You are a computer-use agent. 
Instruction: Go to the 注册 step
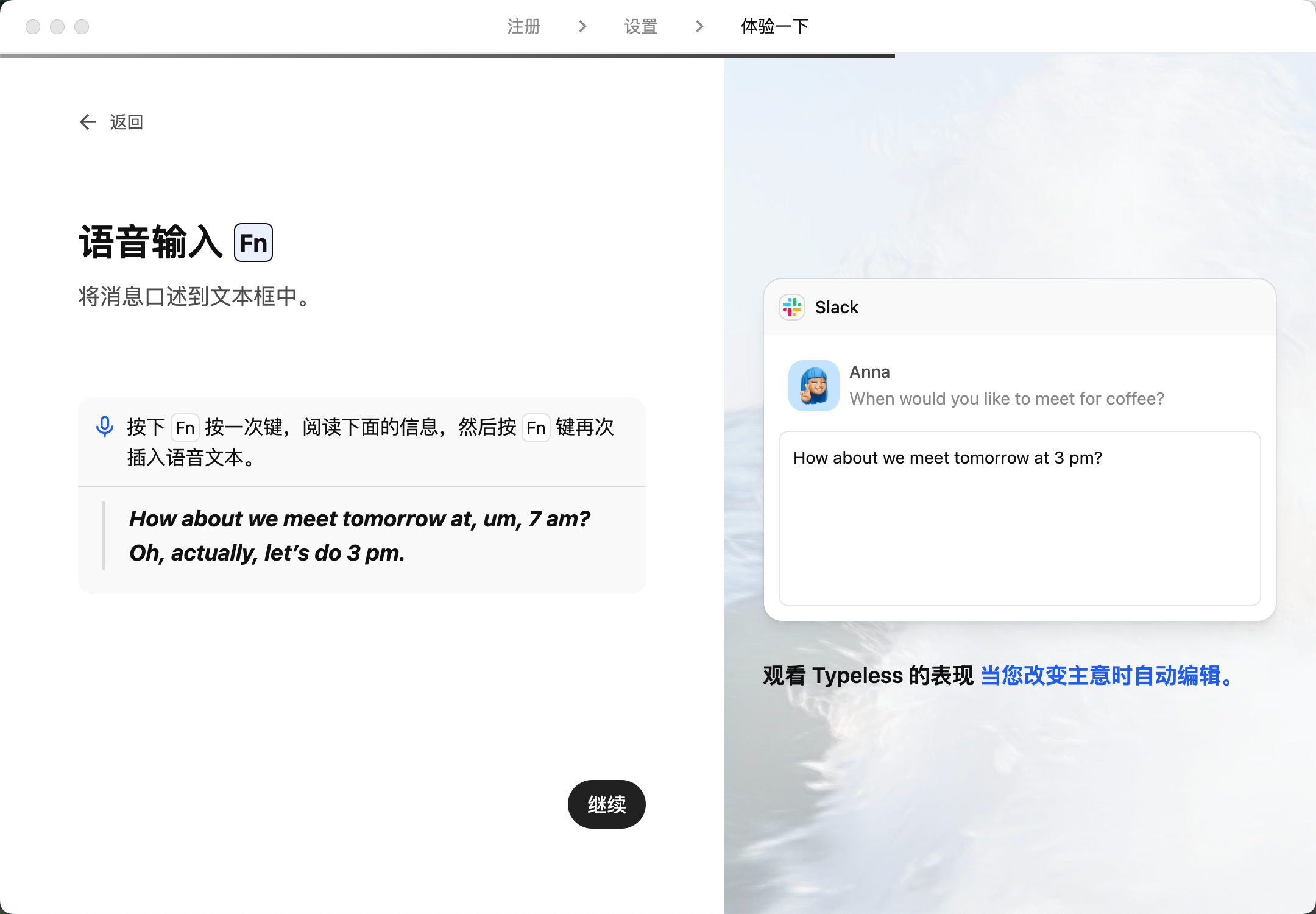tap(524, 26)
